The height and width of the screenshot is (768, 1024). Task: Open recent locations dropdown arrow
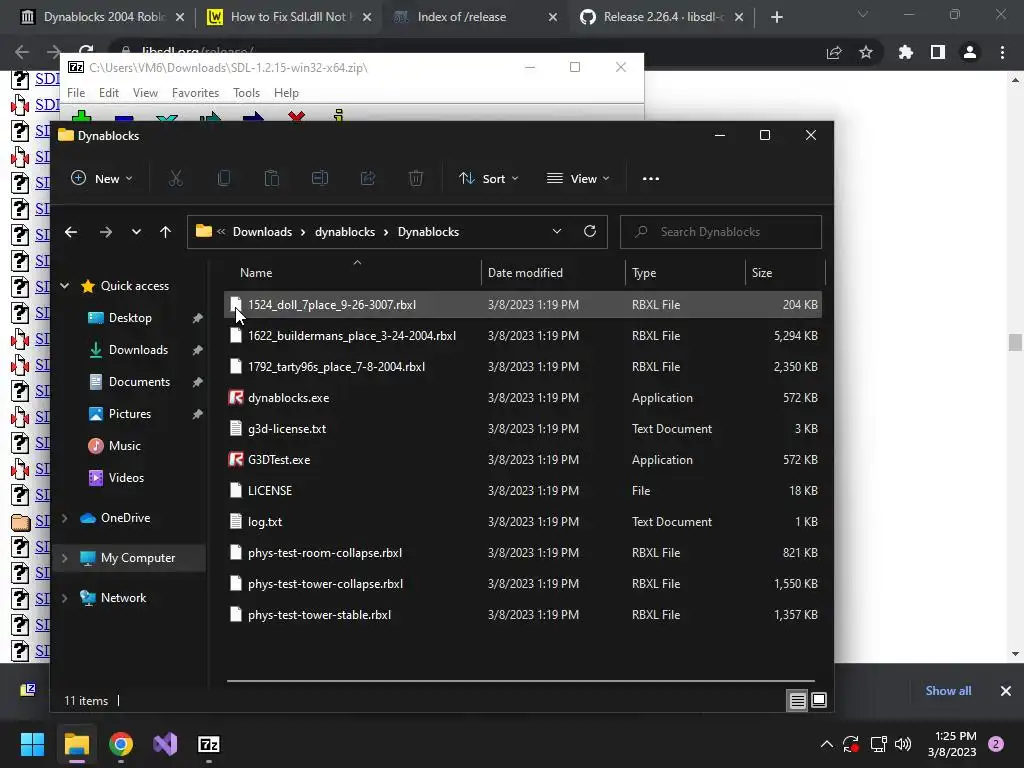click(136, 232)
